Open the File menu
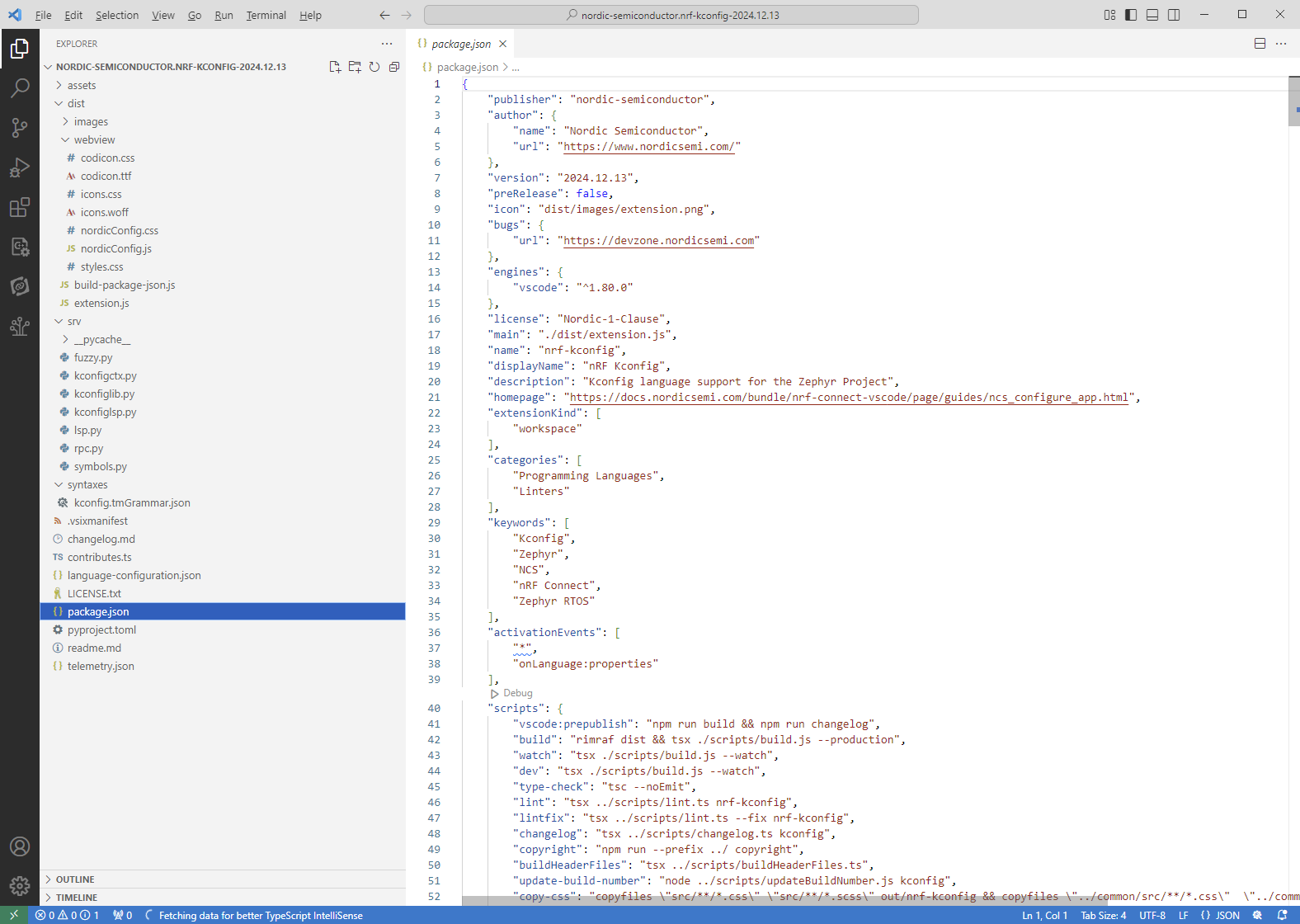The image size is (1300, 924). click(x=43, y=15)
